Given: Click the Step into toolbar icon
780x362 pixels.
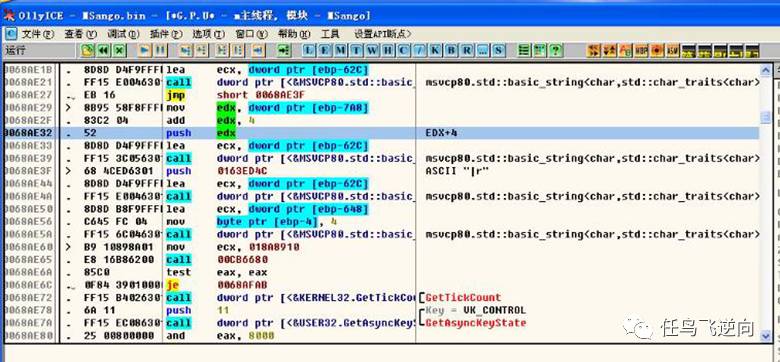Looking at the screenshot, I should click(186, 50).
